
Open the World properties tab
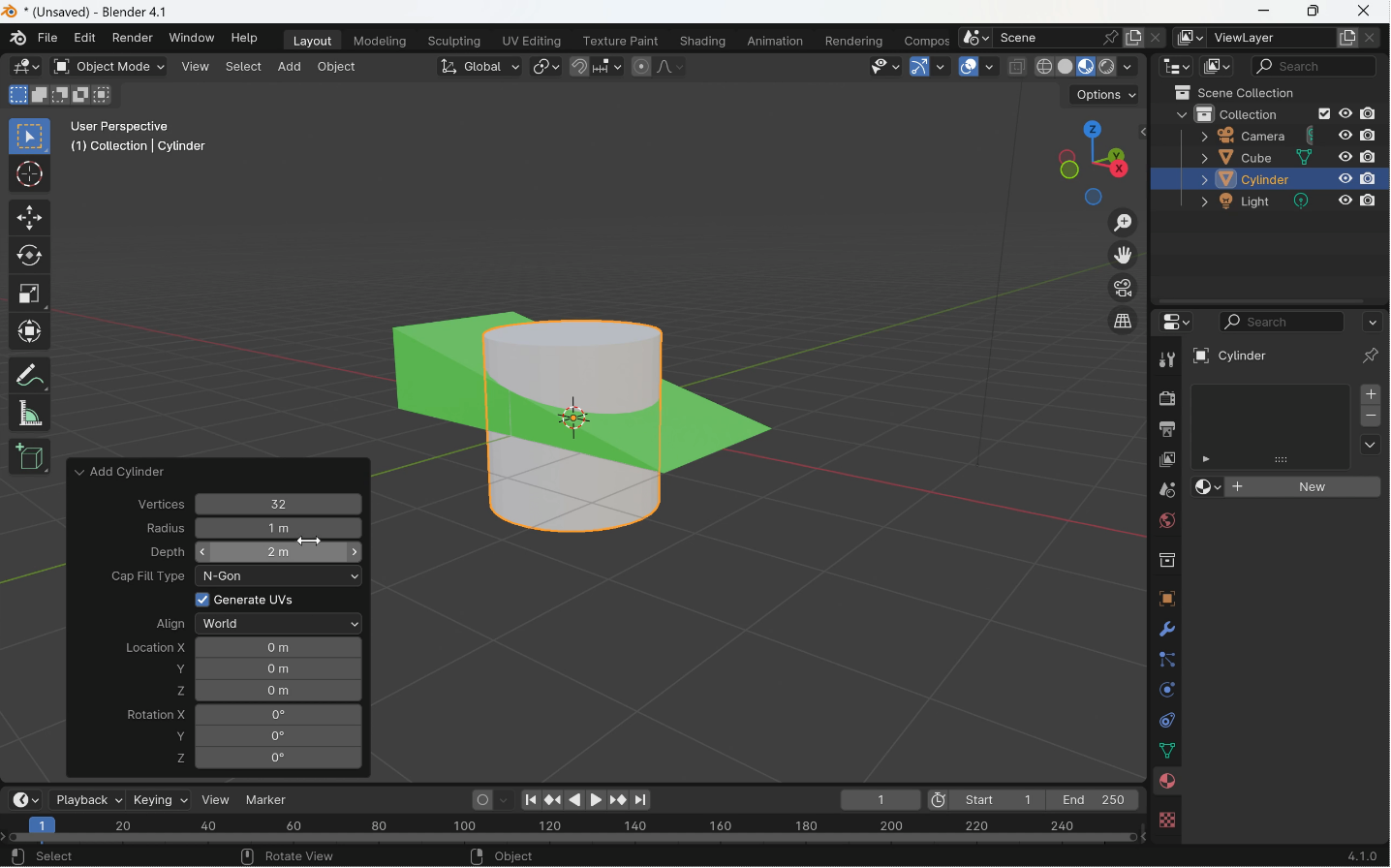pos(1167,521)
